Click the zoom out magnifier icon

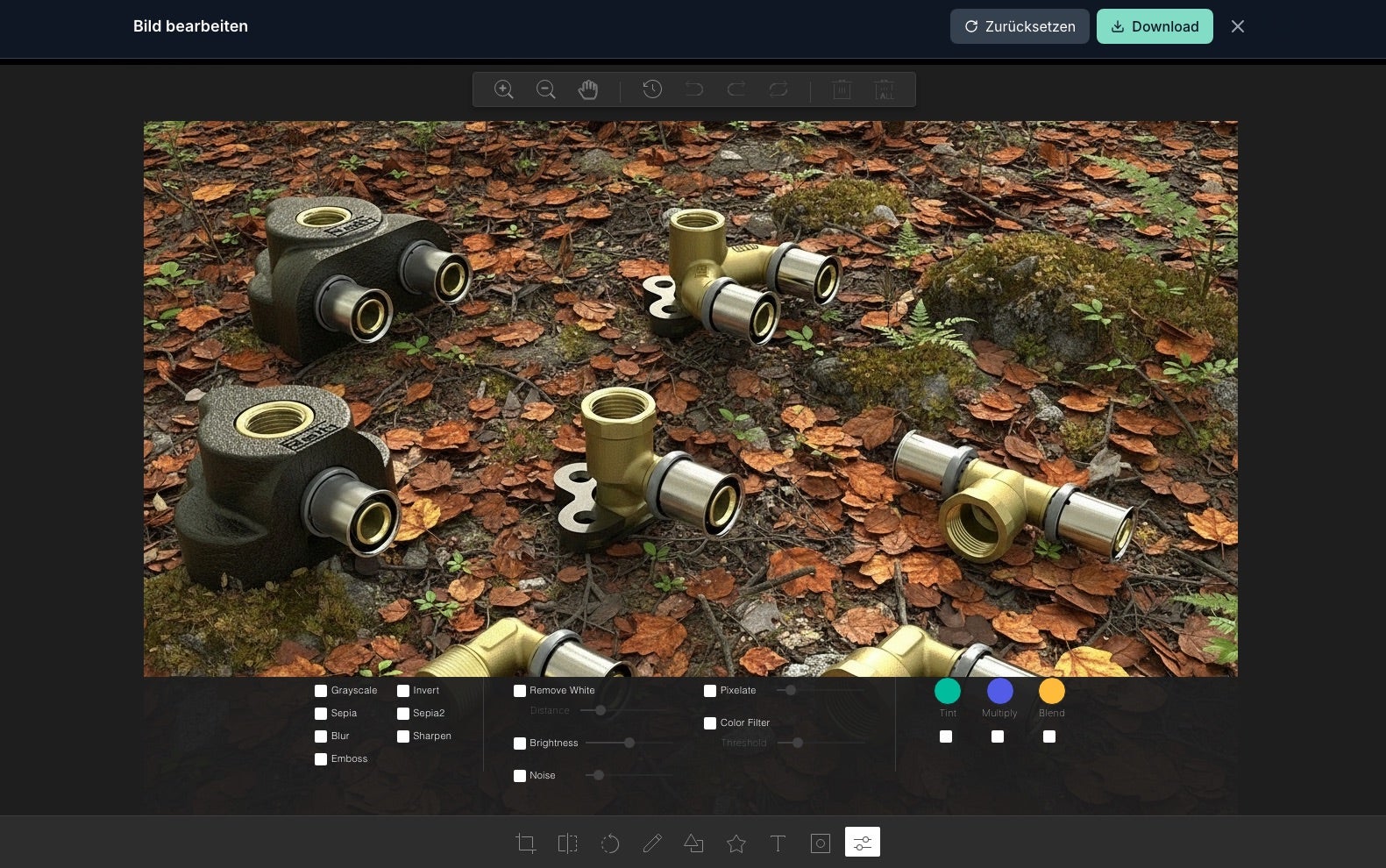(x=546, y=89)
